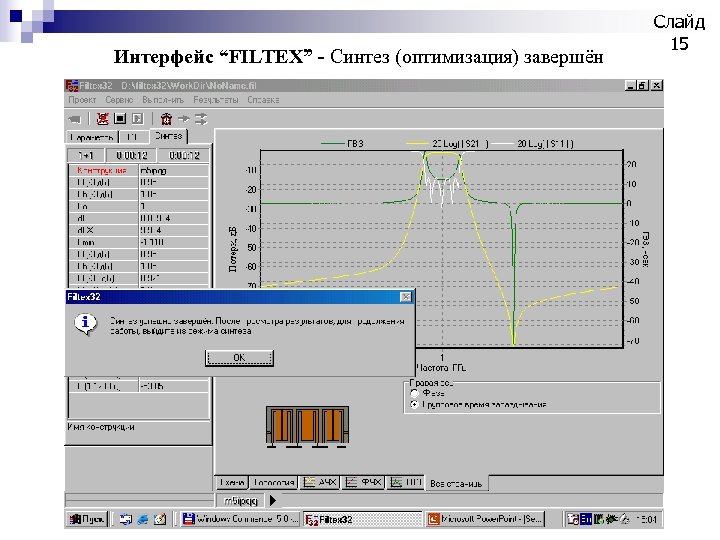Select the Фаза radio button
This screenshot has height=540, width=720.
click(x=415, y=393)
